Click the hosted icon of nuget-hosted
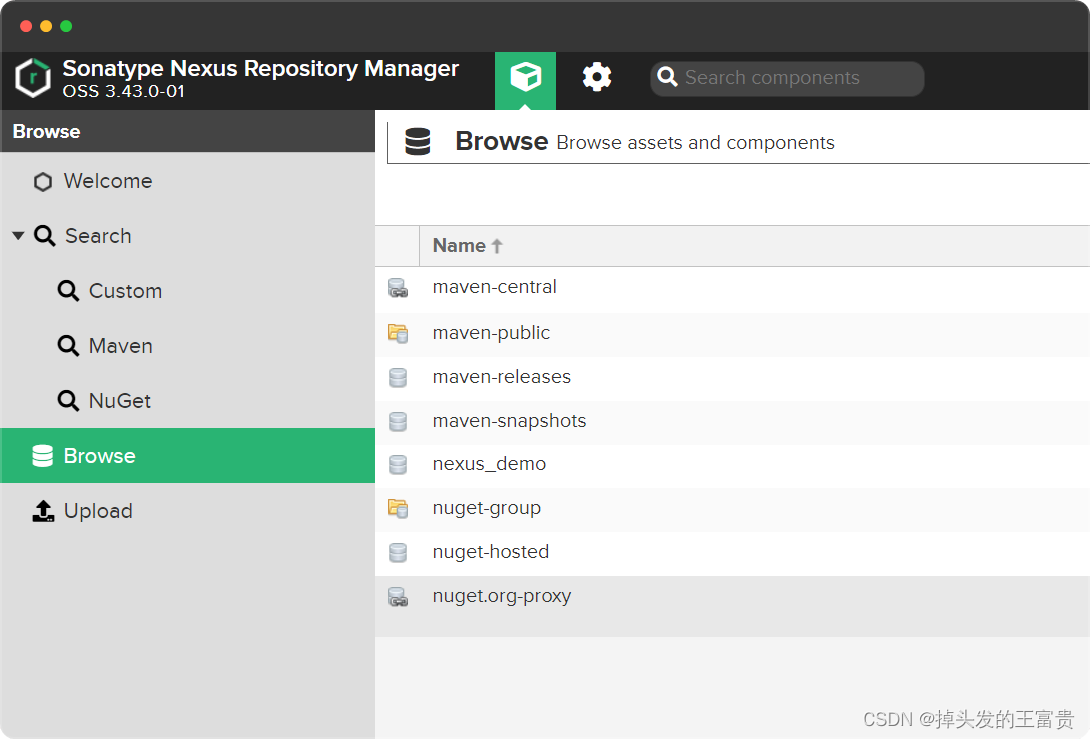The image size is (1090, 739). (x=398, y=553)
